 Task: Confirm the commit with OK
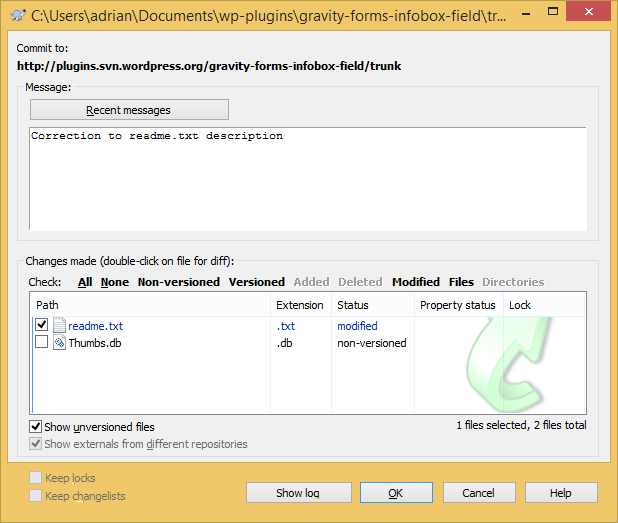[x=396, y=493]
